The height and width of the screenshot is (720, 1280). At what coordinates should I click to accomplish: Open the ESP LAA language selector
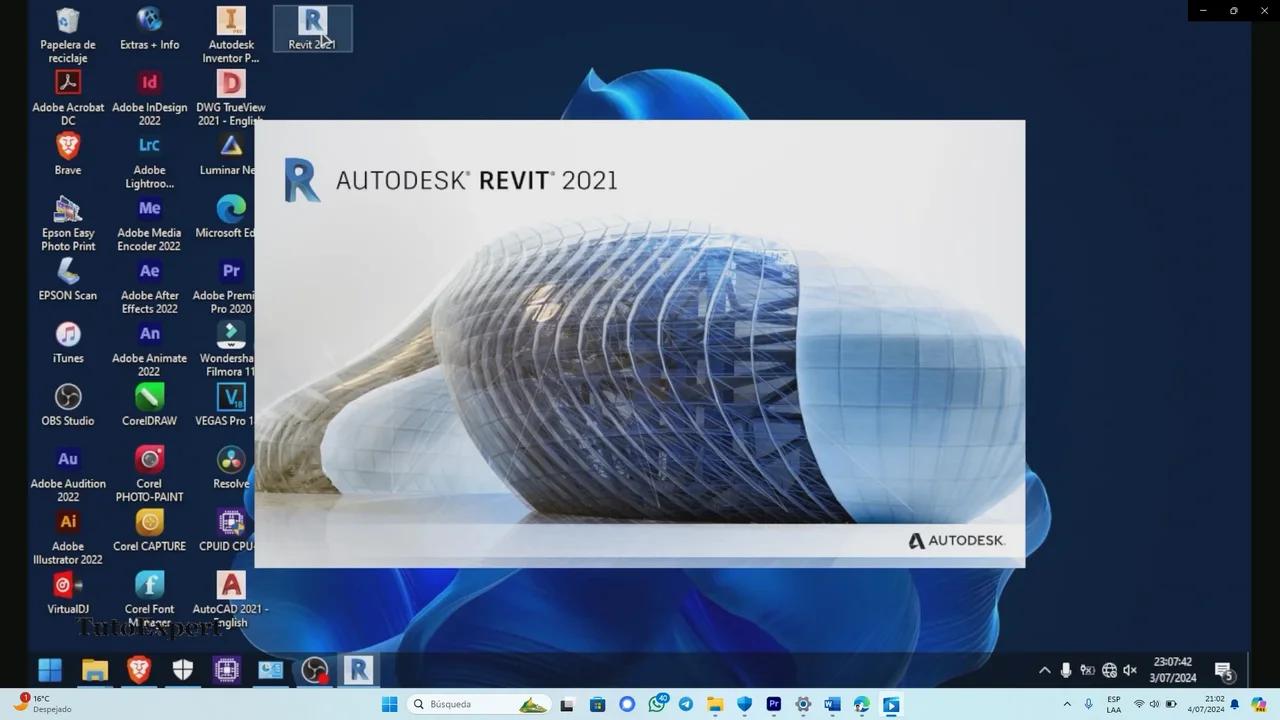click(x=1113, y=705)
